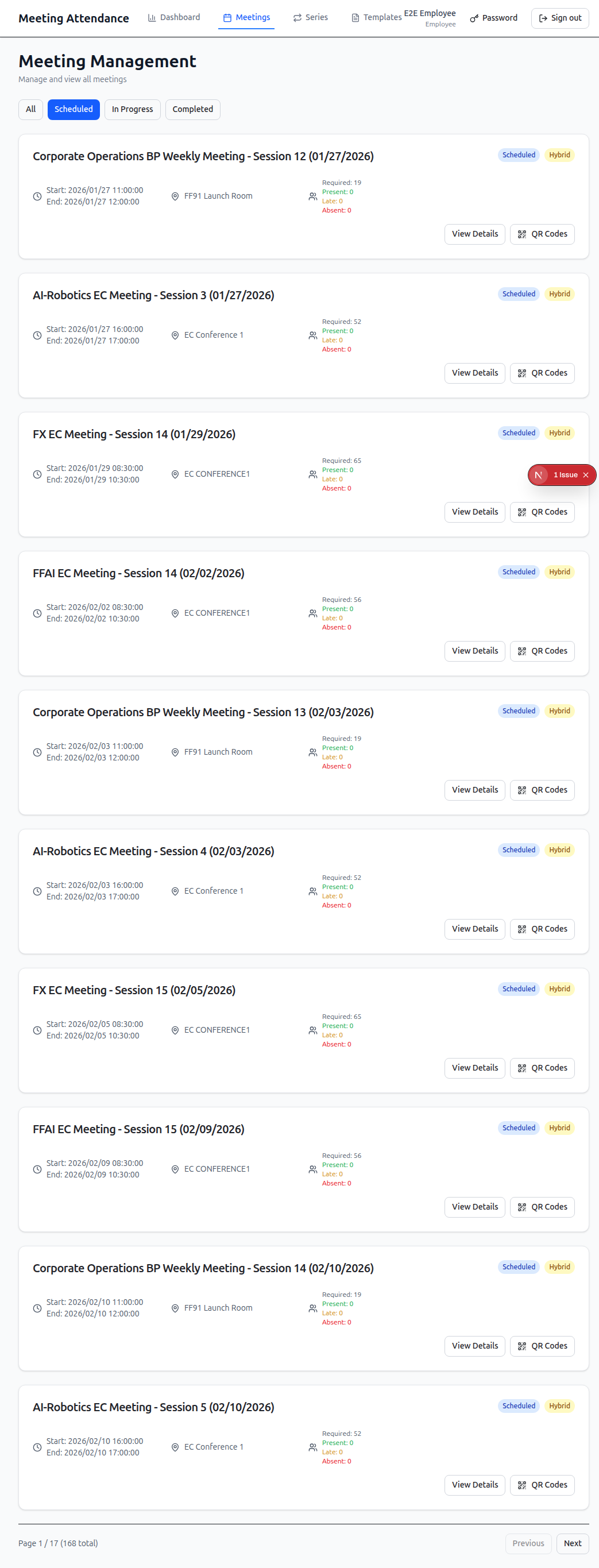View Details of FX EC Session 14

475,512
